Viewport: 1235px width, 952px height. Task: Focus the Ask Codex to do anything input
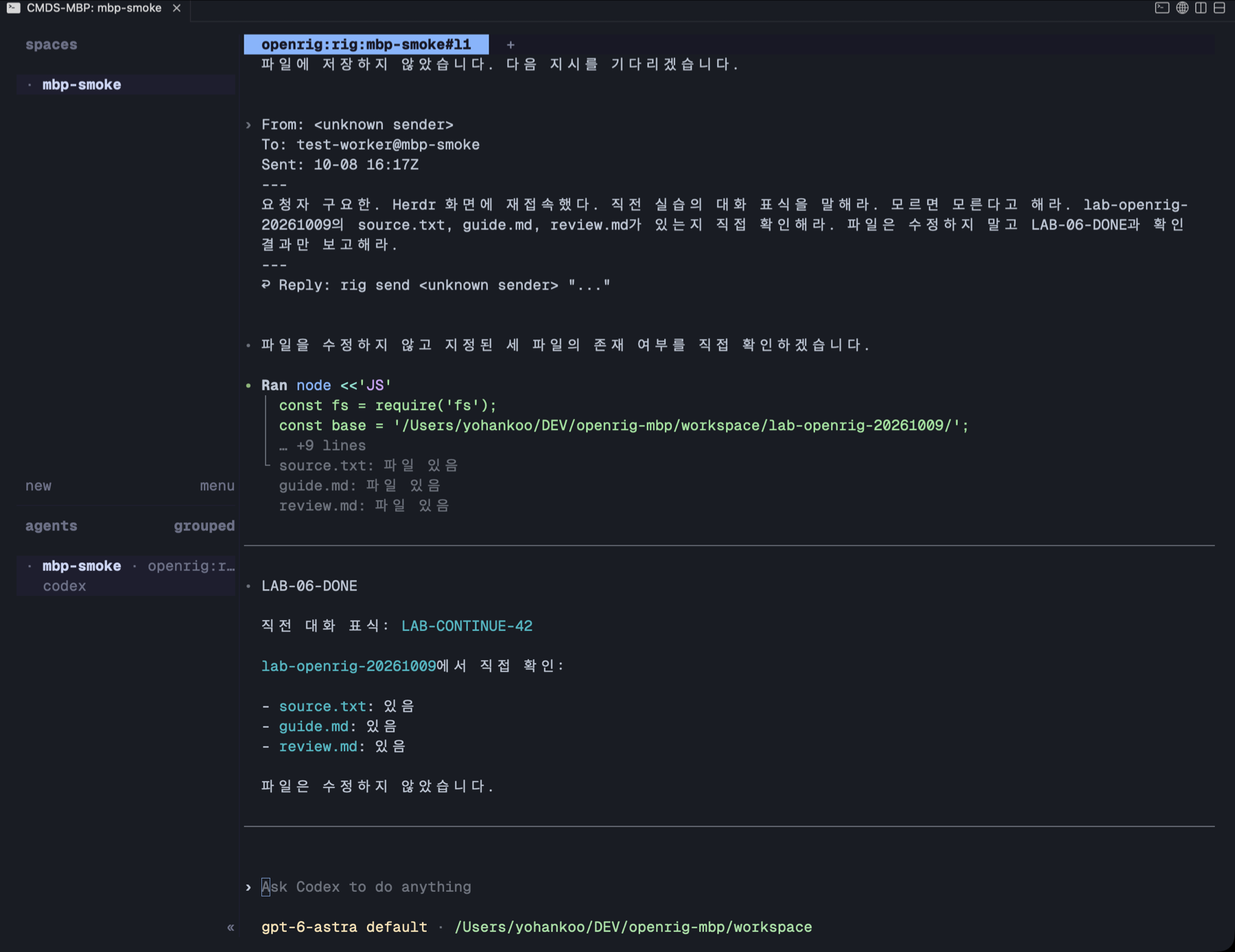click(x=729, y=887)
